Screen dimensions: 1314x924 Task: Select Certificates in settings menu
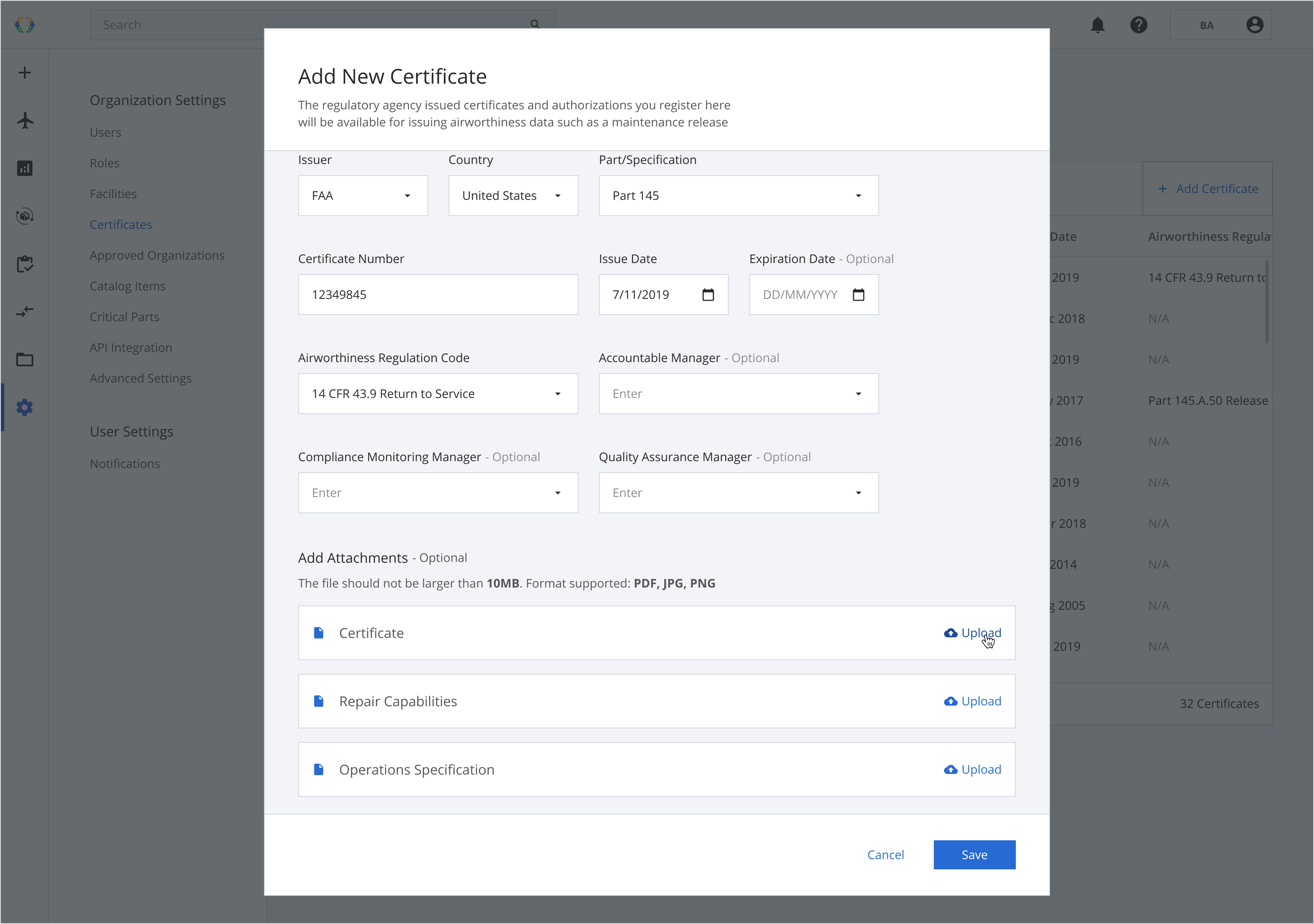pyautogui.click(x=121, y=225)
